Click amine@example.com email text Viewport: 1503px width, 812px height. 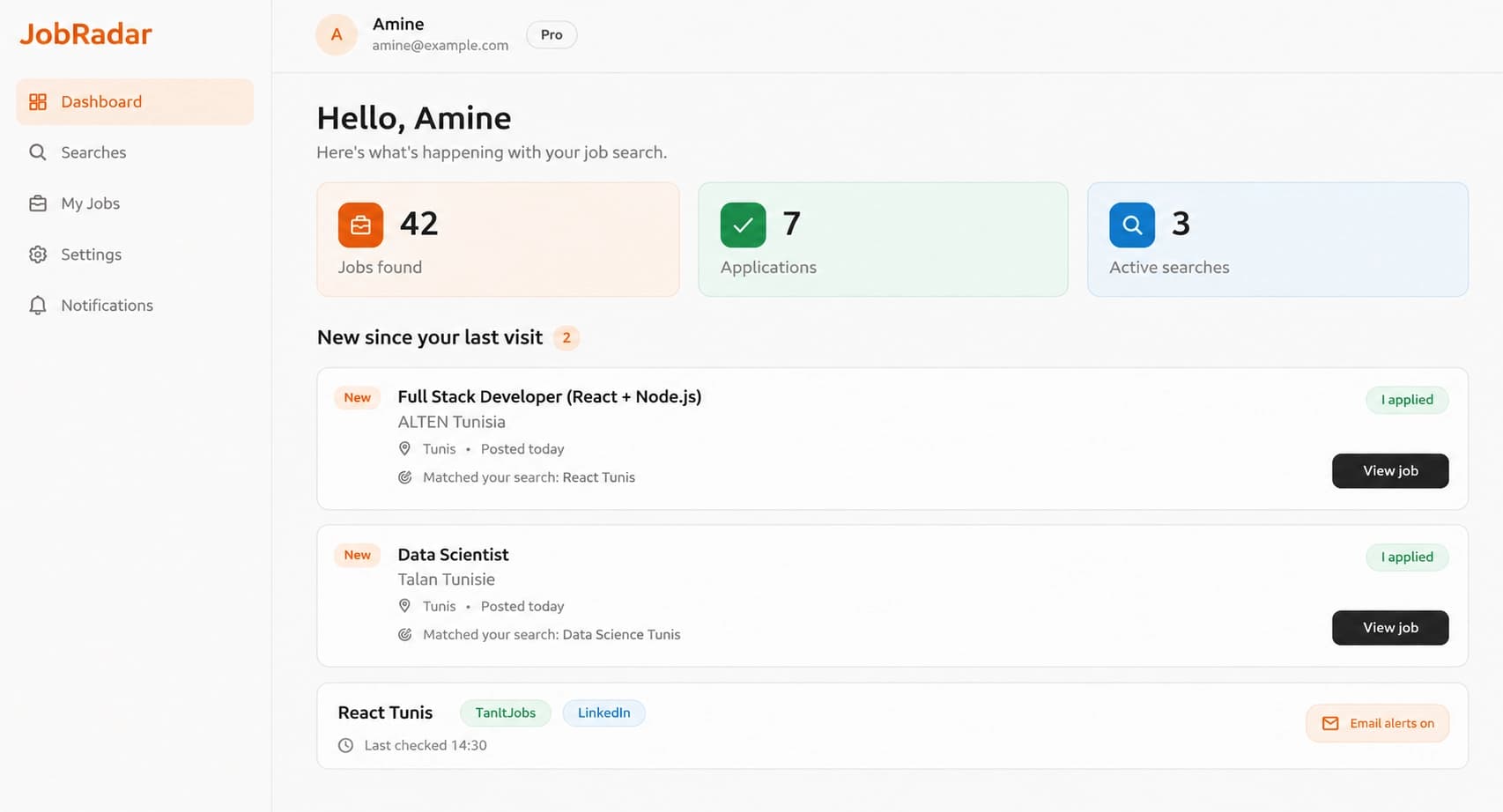pos(441,46)
